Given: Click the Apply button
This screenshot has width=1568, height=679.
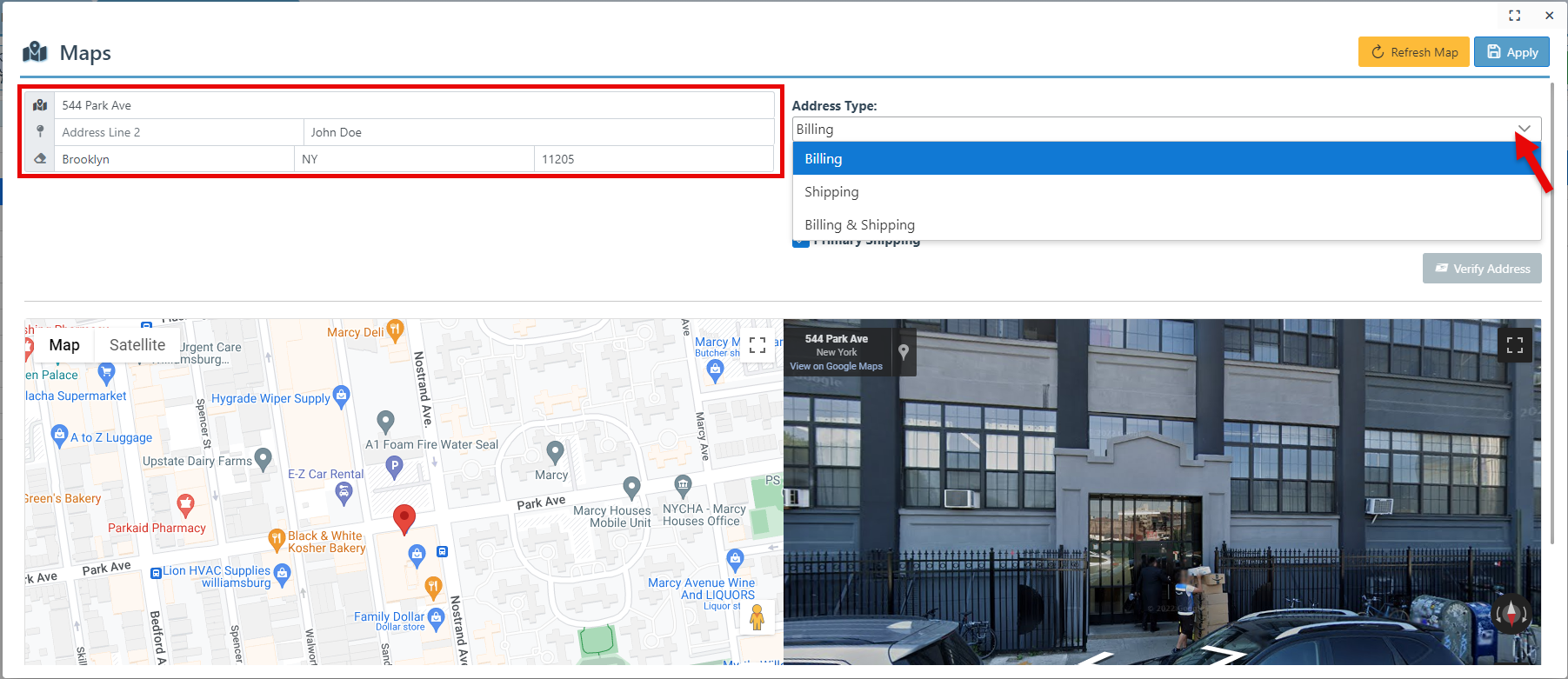Looking at the screenshot, I should click(x=1511, y=52).
